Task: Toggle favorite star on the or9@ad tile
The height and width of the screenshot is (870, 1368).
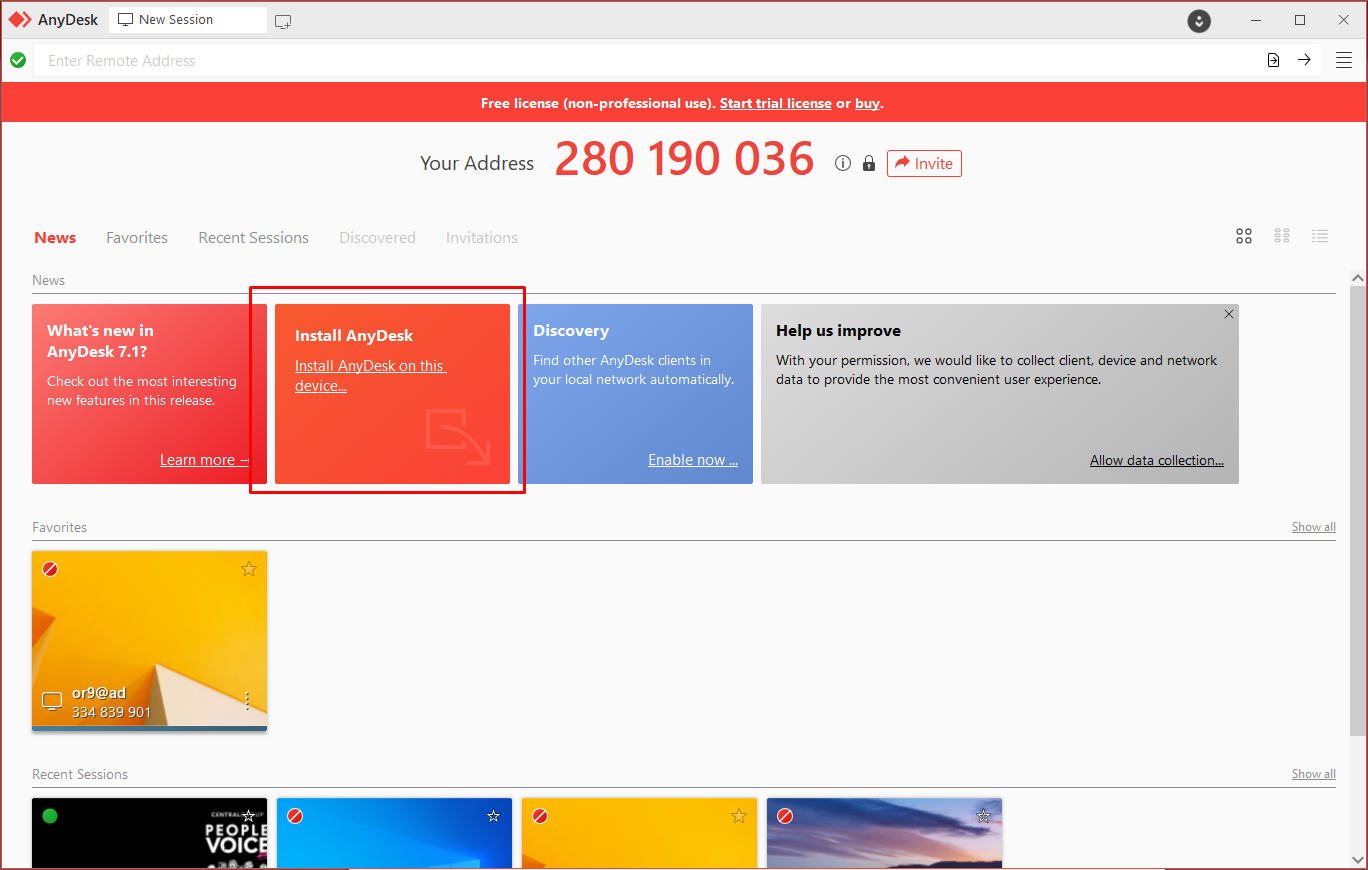Action: (249, 569)
